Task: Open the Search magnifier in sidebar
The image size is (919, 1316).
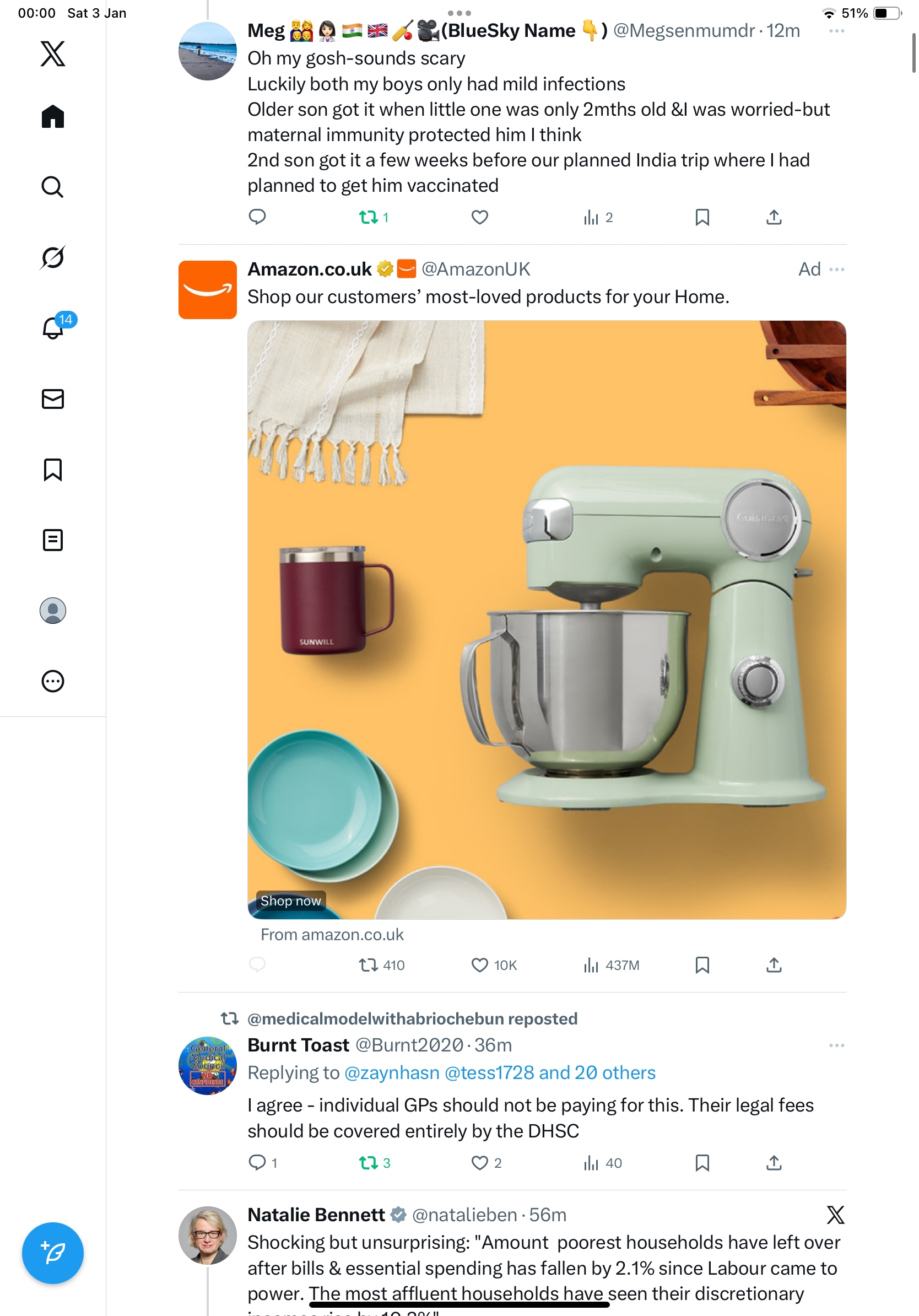Action: coord(53,187)
